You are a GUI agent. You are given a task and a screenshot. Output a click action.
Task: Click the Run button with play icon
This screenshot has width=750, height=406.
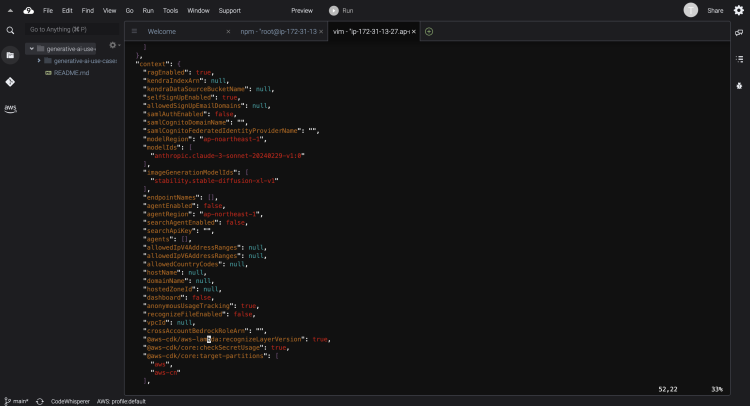(x=341, y=11)
